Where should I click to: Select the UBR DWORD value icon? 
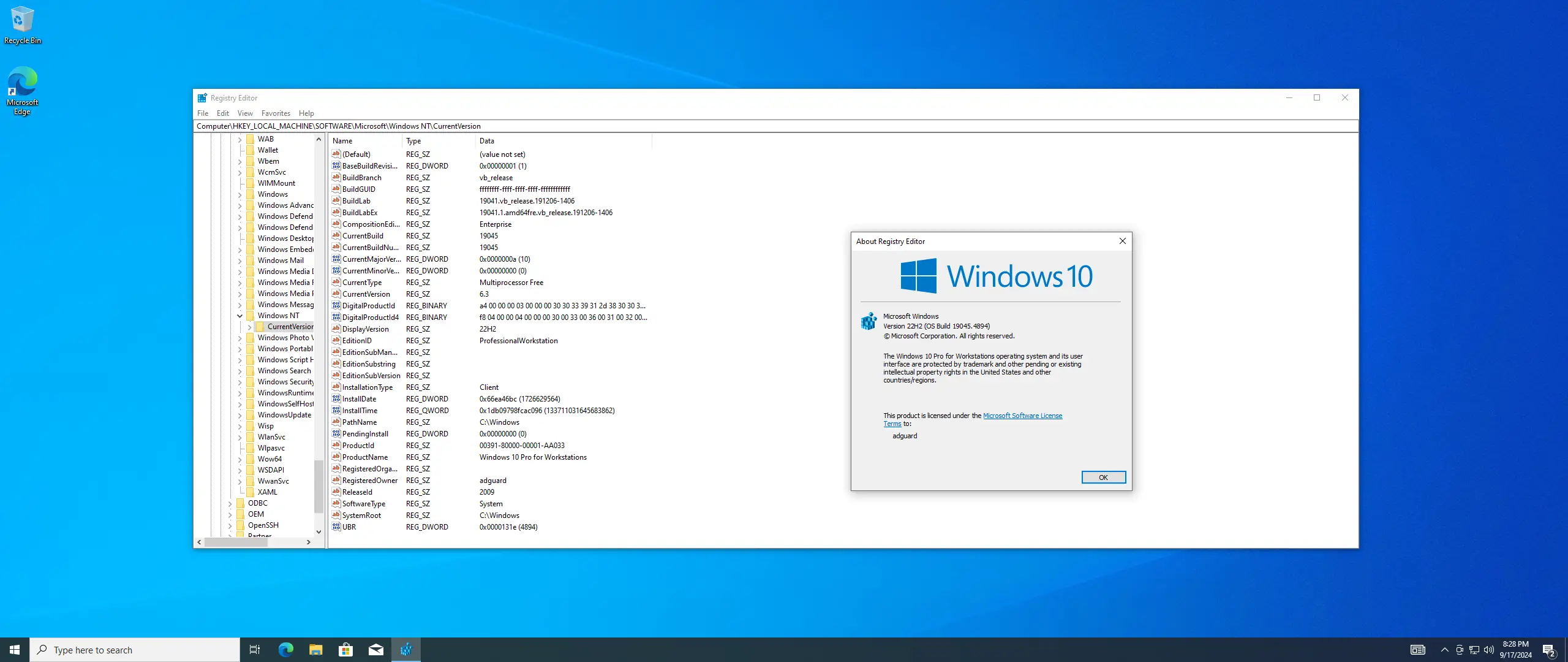336,527
